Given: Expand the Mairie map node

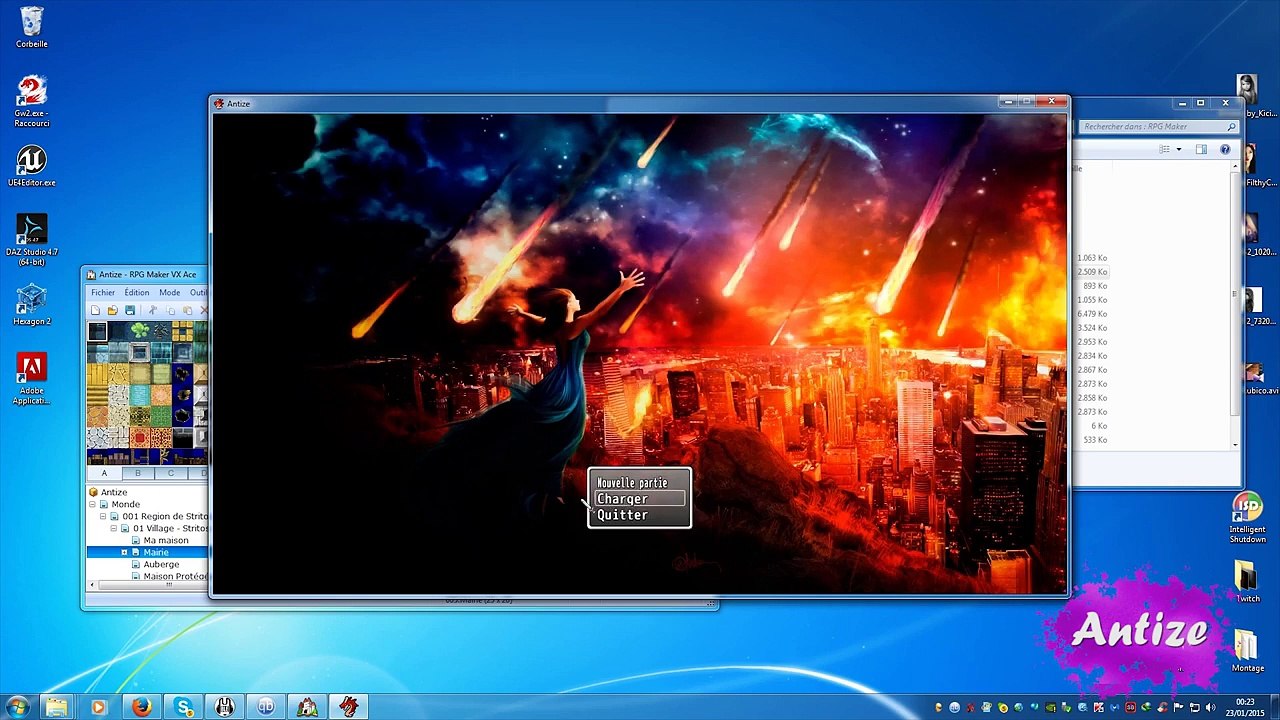Looking at the screenshot, I should pos(124,552).
